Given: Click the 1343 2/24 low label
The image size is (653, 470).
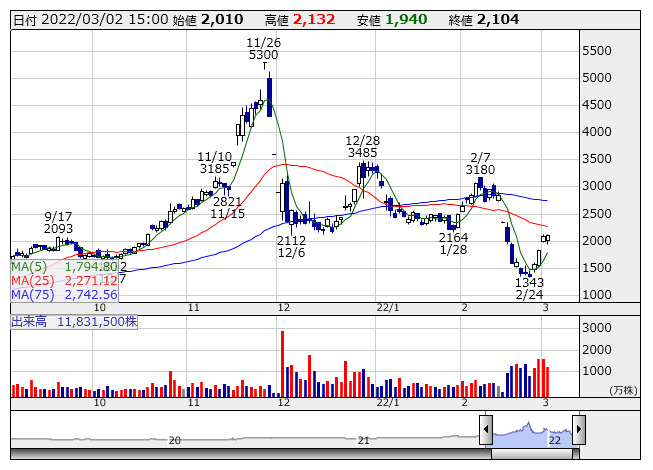Looking at the screenshot, I should click(x=529, y=288).
